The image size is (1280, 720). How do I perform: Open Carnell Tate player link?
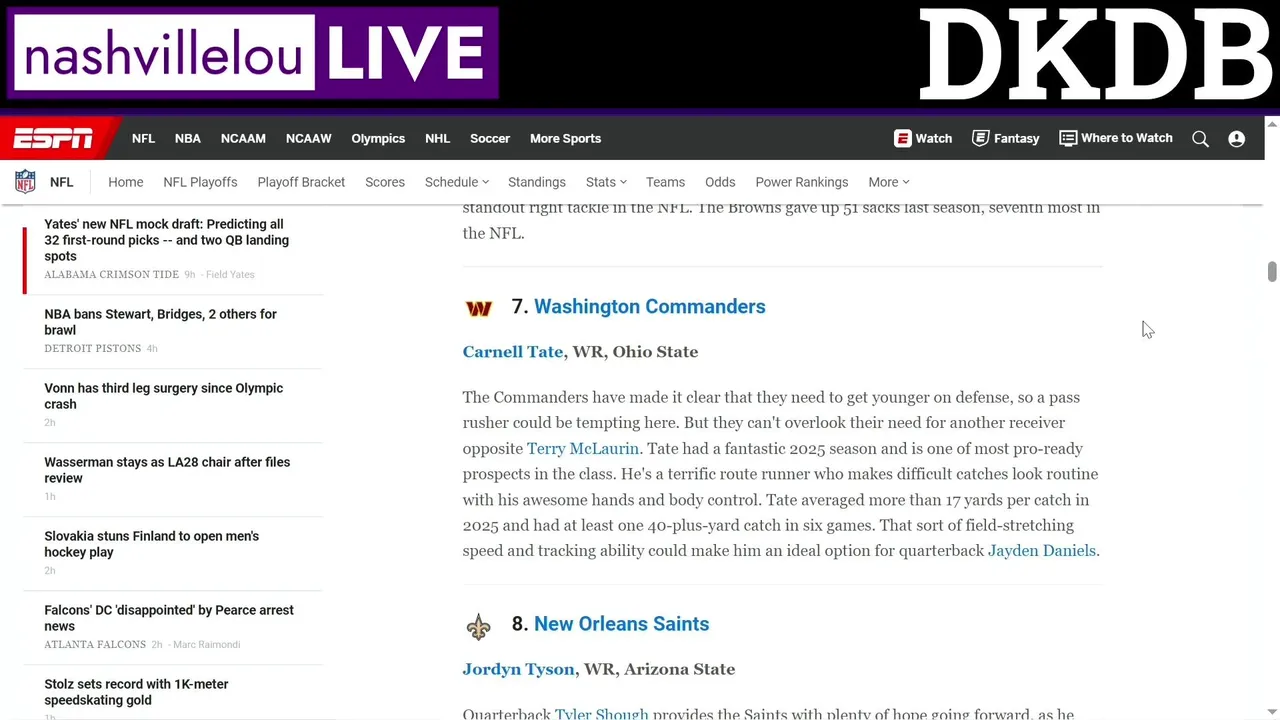tap(513, 352)
